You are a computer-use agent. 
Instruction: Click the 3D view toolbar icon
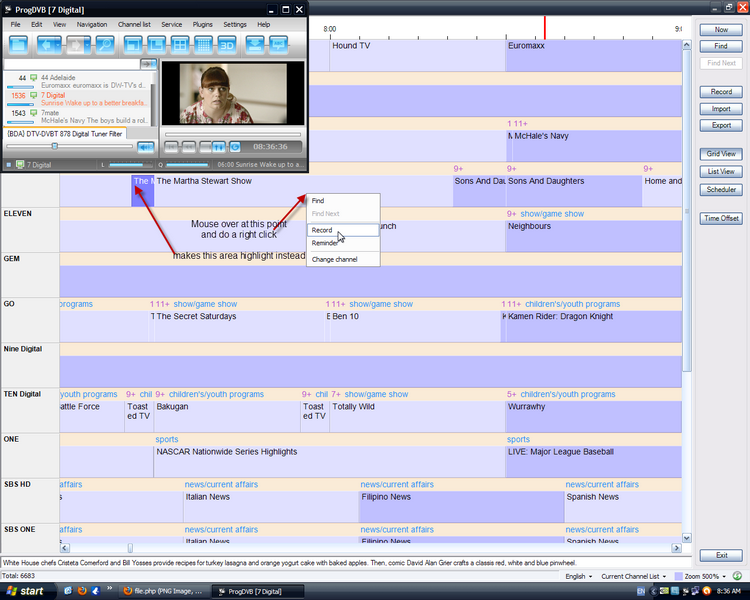[x=227, y=45]
